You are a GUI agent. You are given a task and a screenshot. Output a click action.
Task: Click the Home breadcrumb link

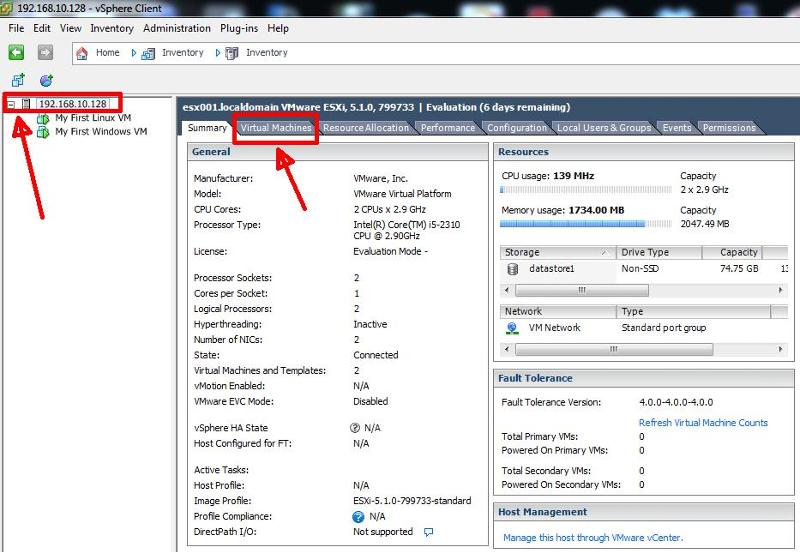coord(108,53)
